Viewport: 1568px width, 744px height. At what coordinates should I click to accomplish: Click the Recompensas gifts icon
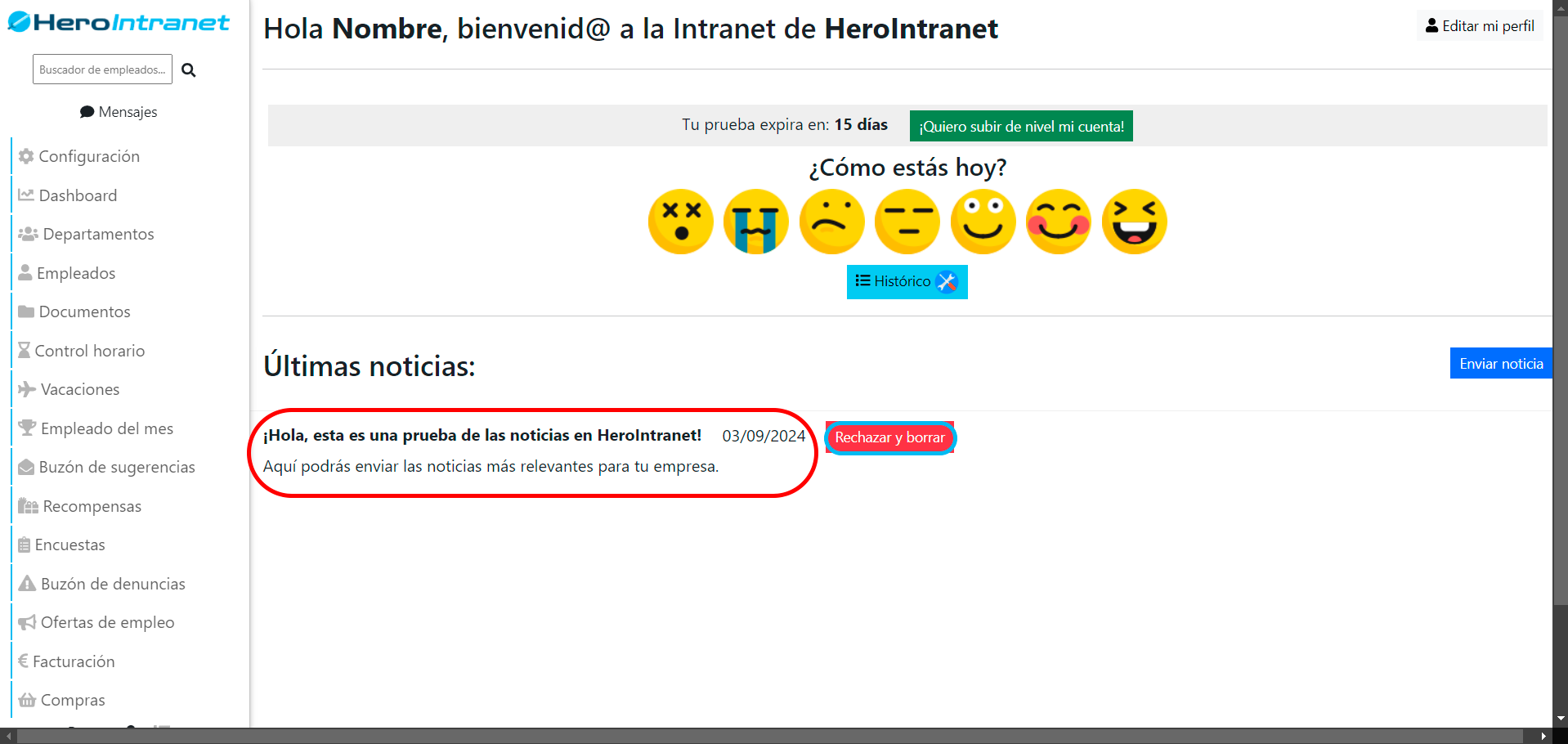pyautogui.click(x=28, y=506)
